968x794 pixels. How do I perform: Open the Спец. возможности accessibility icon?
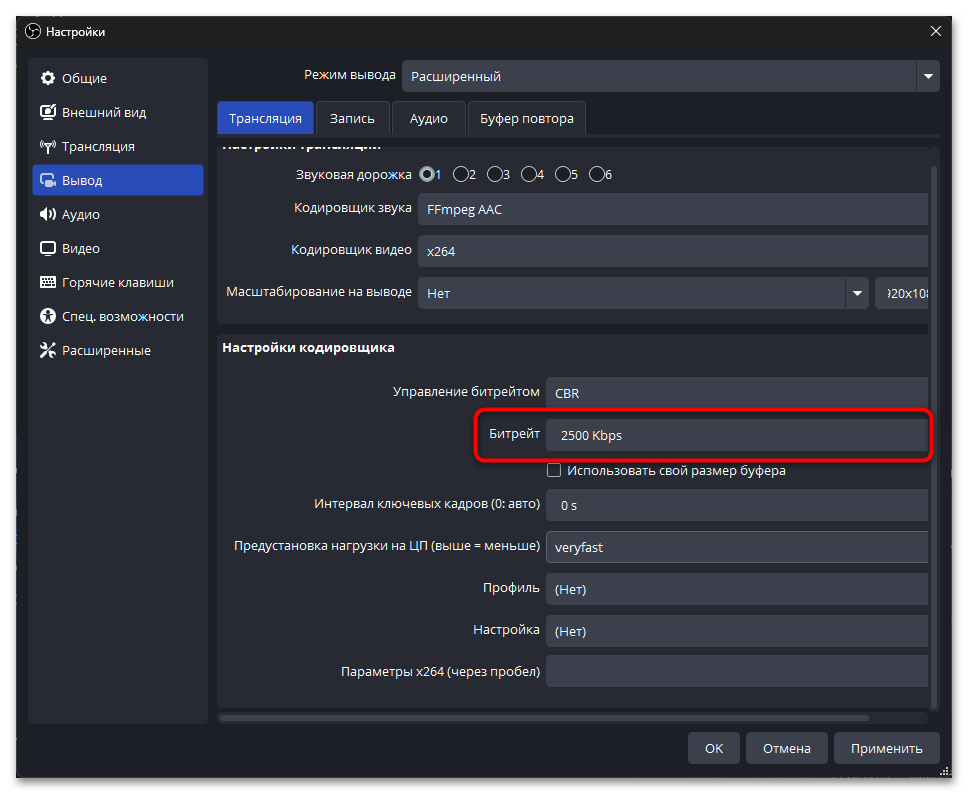(47, 316)
